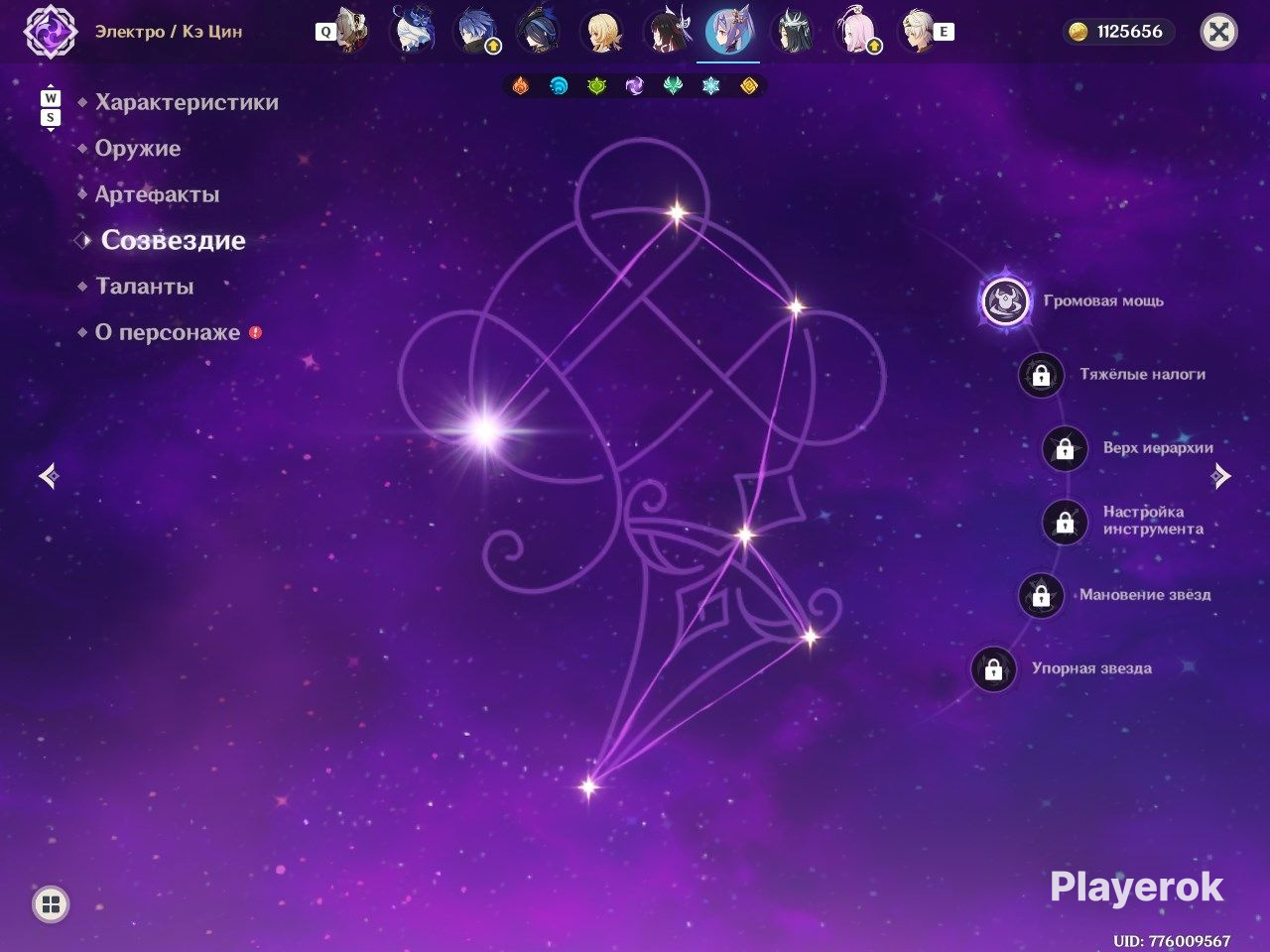The width and height of the screenshot is (1270, 952).
Task: Click the S key hint above menu
Action: tap(51, 117)
